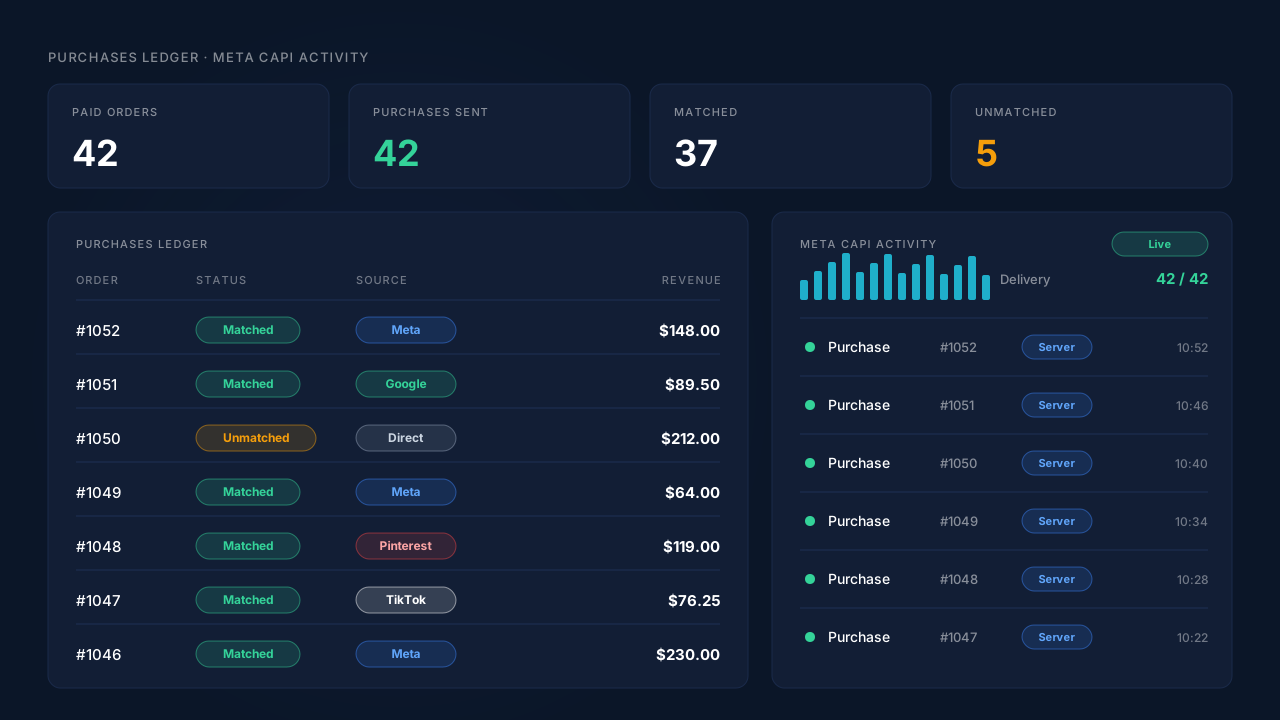This screenshot has height=720, width=1280.
Task: Click the $76.25 revenue value
Action: [694, 601]
